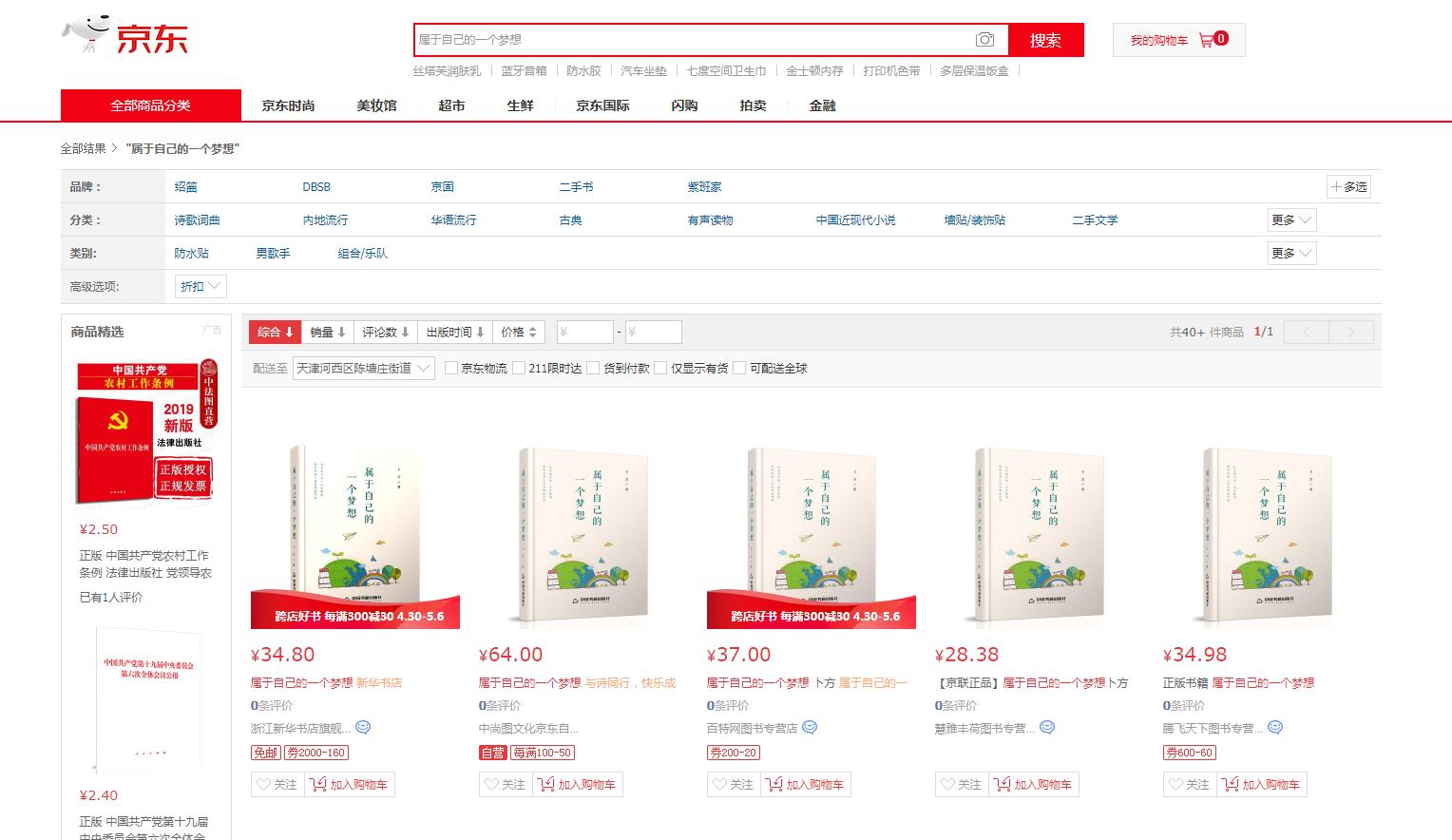The height and width of the screenshot is (840, 1452).
Task: Select the 综合 sort tab
Action: click(x=276, y=332)
